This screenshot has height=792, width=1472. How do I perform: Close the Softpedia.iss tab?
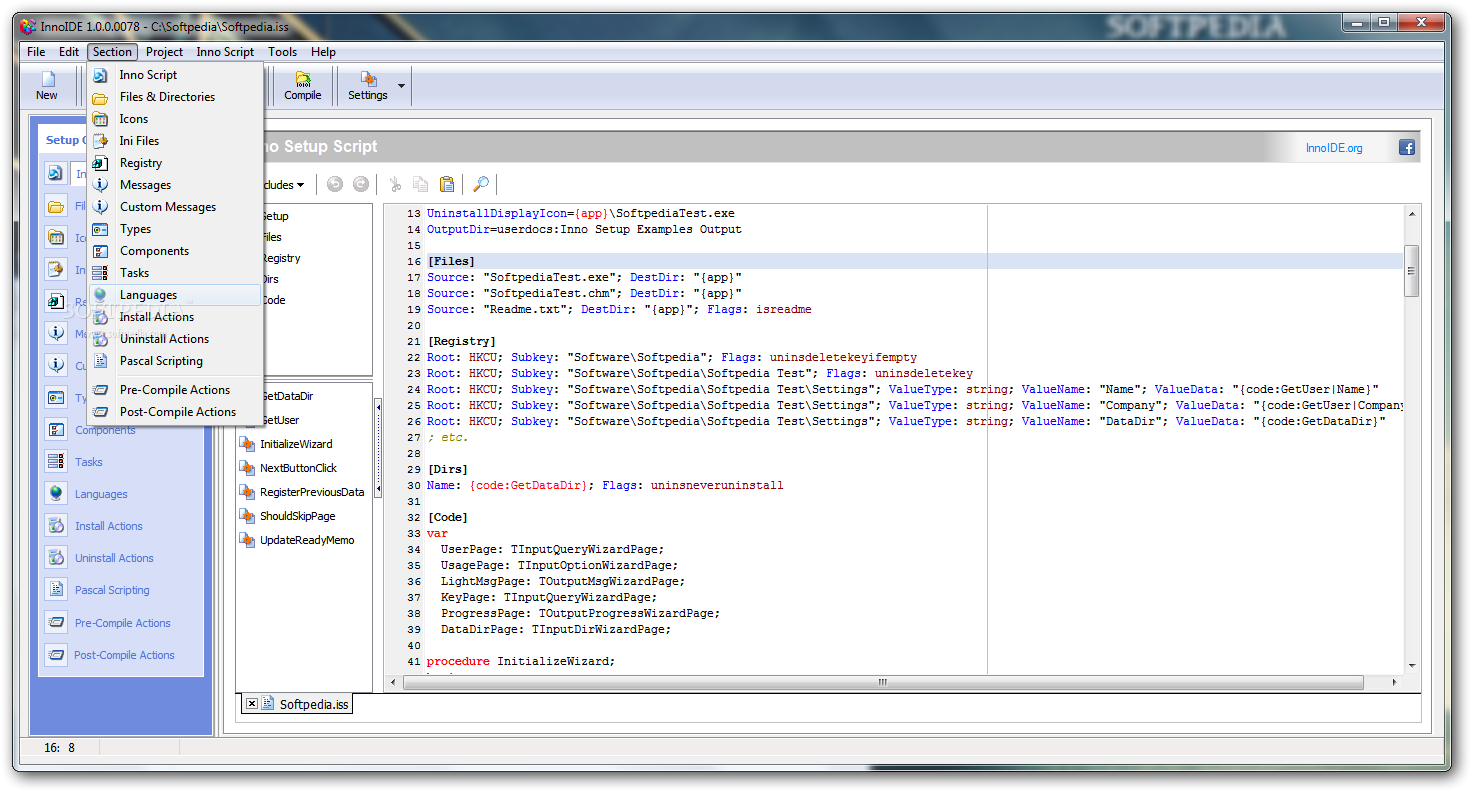pyautogui.click(x=251, y=704)
